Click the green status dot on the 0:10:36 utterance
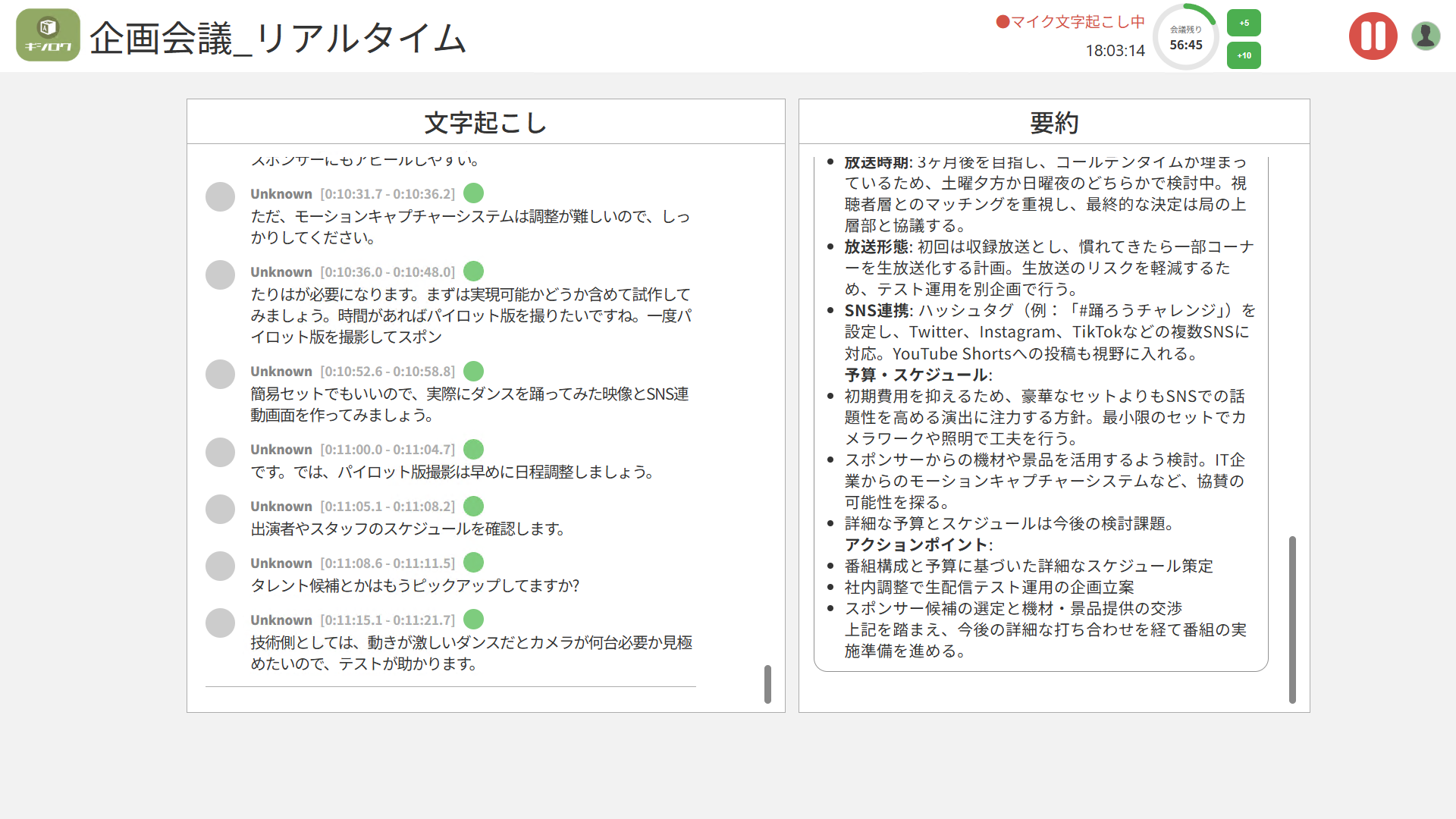 tap(473, 271)
